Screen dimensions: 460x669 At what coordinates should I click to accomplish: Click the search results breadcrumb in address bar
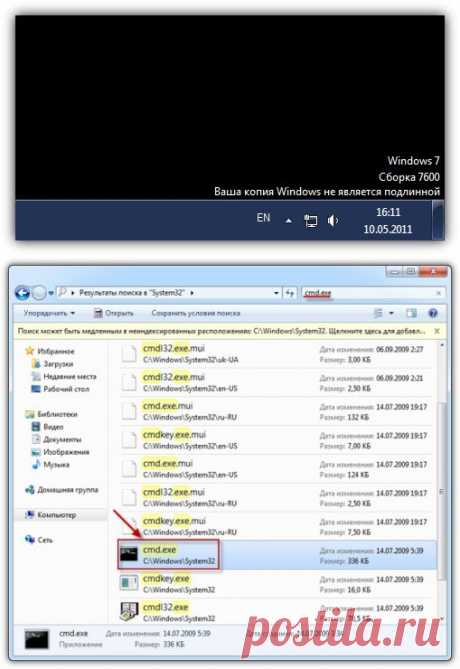(131, 293)
